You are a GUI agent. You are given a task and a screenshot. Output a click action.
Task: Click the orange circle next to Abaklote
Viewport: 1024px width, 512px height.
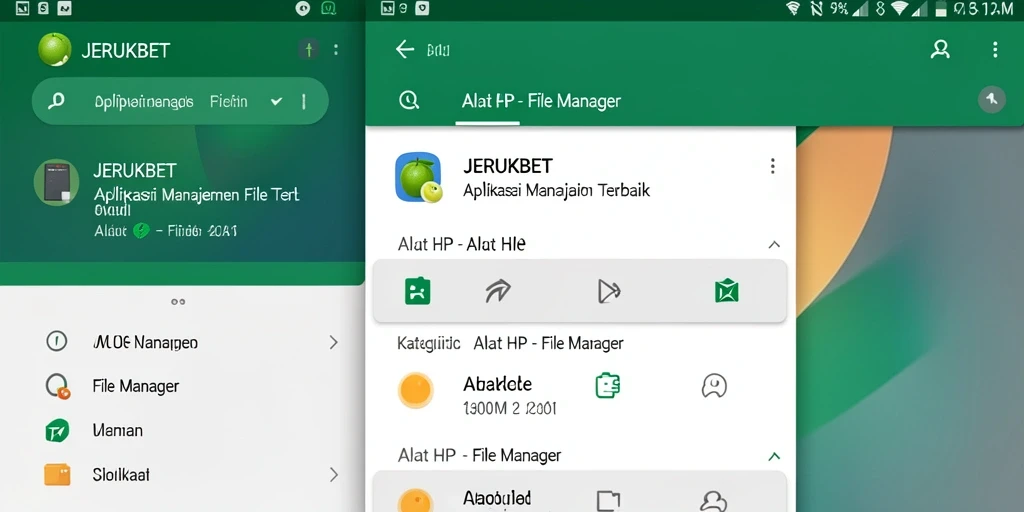pos(416,391)
